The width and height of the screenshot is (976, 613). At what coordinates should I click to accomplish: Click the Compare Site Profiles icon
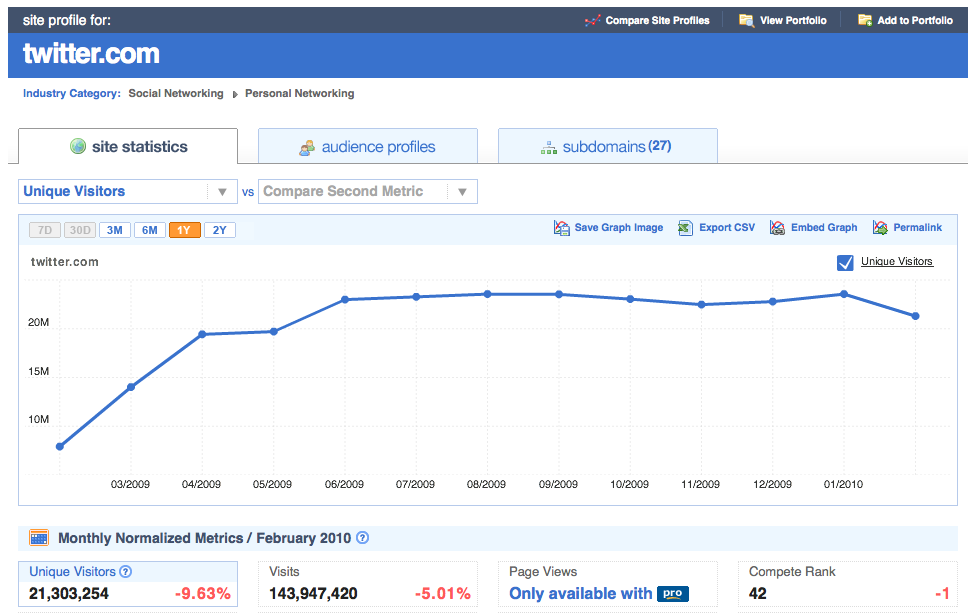(x=593, y=20)
